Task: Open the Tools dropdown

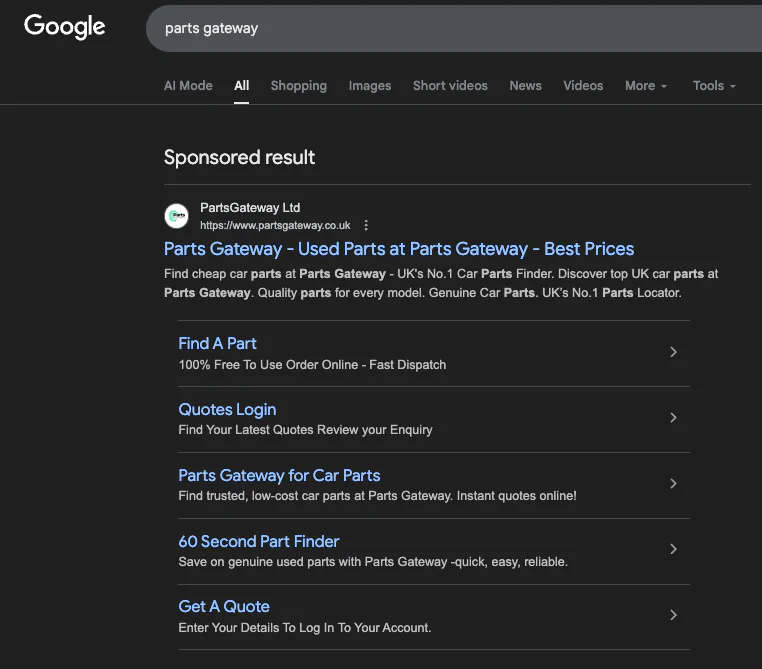Action: click(x=714, y=86)
